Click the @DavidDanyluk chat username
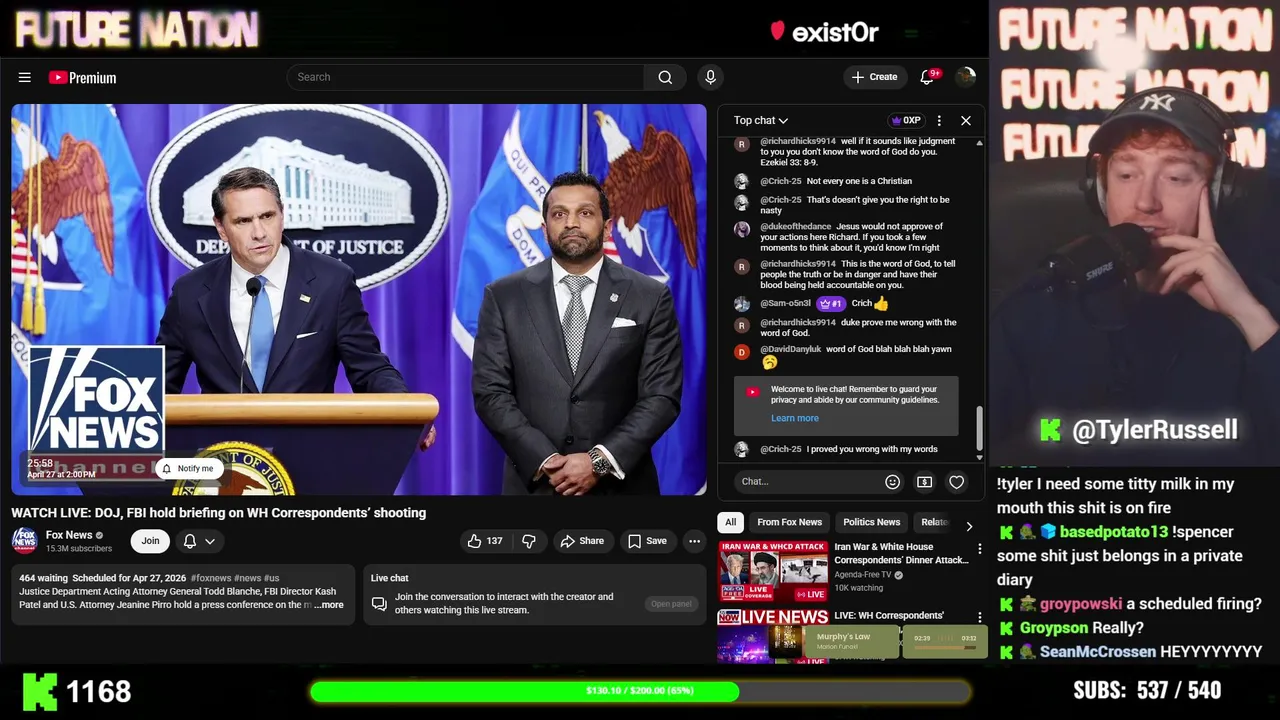Viewport: 1280px width, 720px height. 790,349
